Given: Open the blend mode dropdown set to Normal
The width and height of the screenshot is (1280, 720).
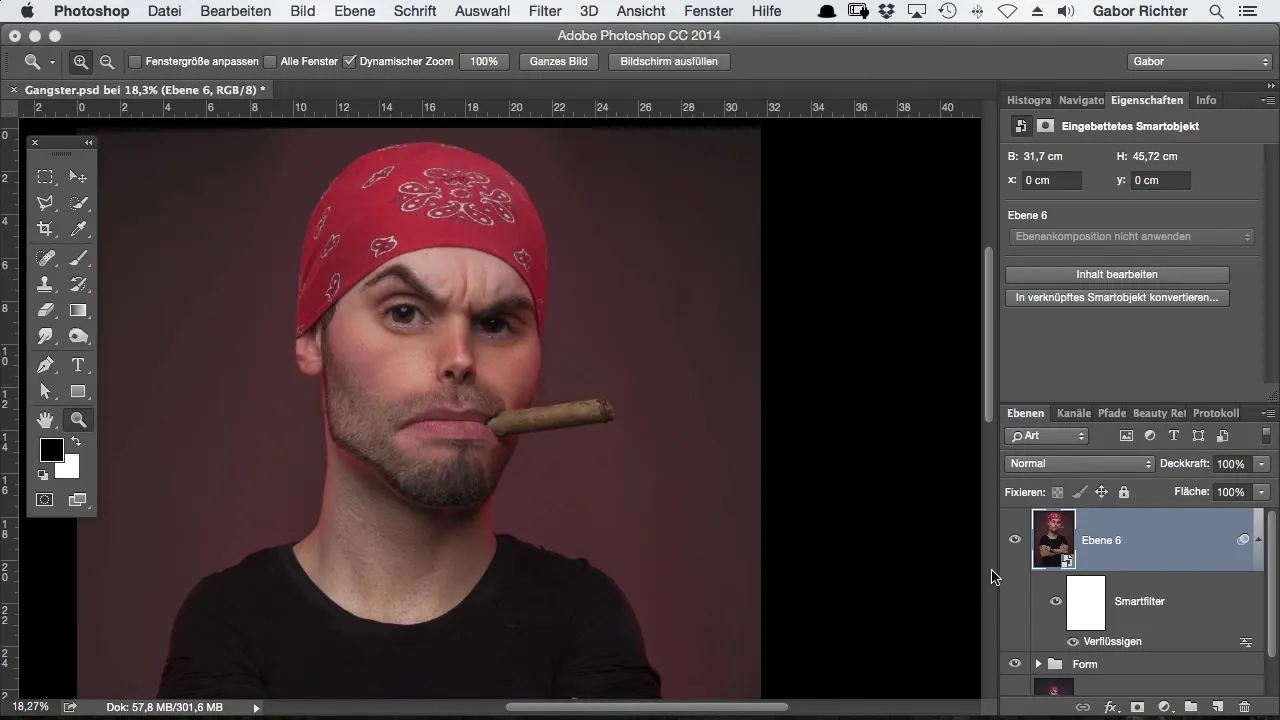Looking at the screenshot, I should click(1080, 464).
